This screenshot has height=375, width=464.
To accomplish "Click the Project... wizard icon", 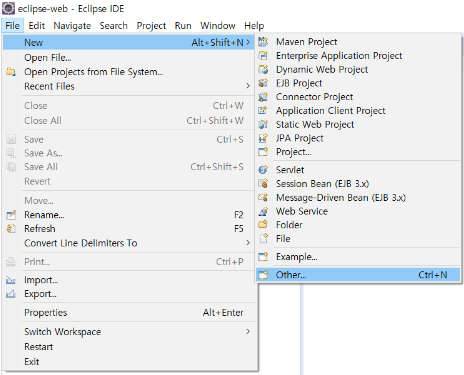I will coord(263,152).
